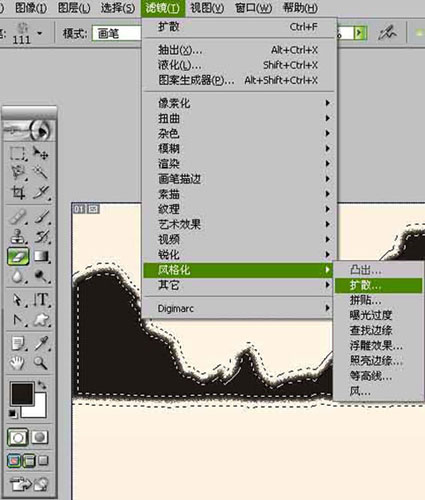Select the Rectangular Marquee tool
The height and width of the screenshot is (500, 425).
tap(17, 153)
